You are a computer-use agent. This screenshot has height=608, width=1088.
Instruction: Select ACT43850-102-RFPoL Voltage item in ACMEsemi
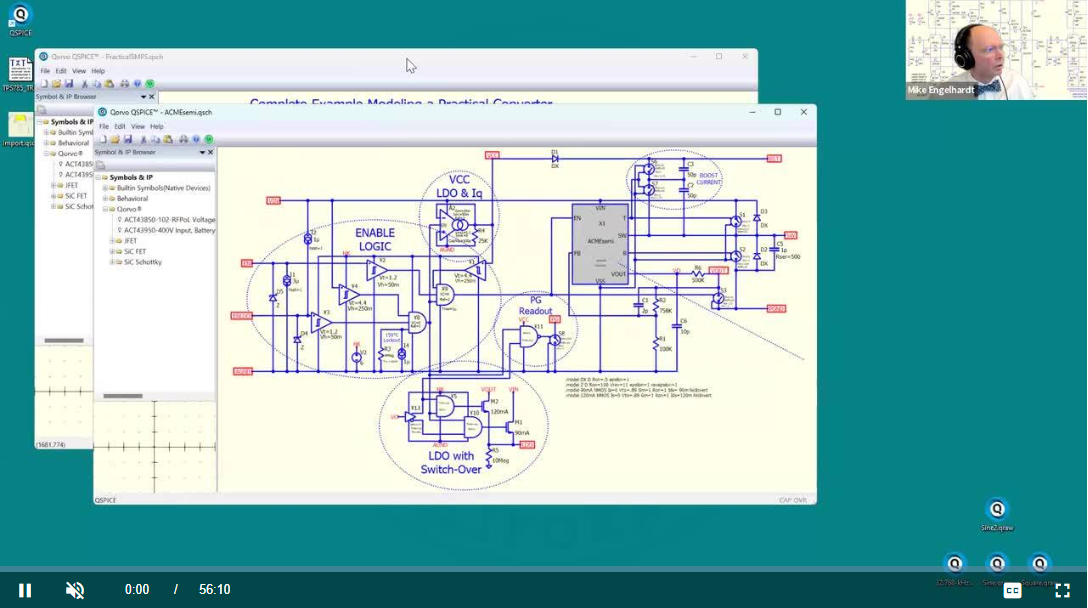point(169,220)
